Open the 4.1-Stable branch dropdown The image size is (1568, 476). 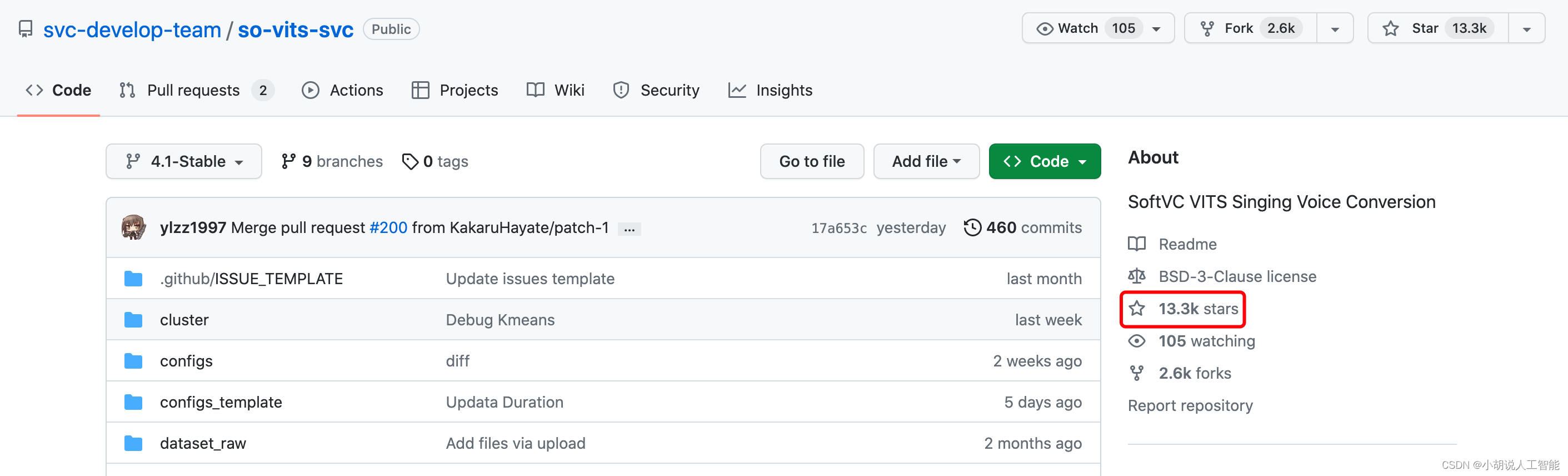coord(184,161)
